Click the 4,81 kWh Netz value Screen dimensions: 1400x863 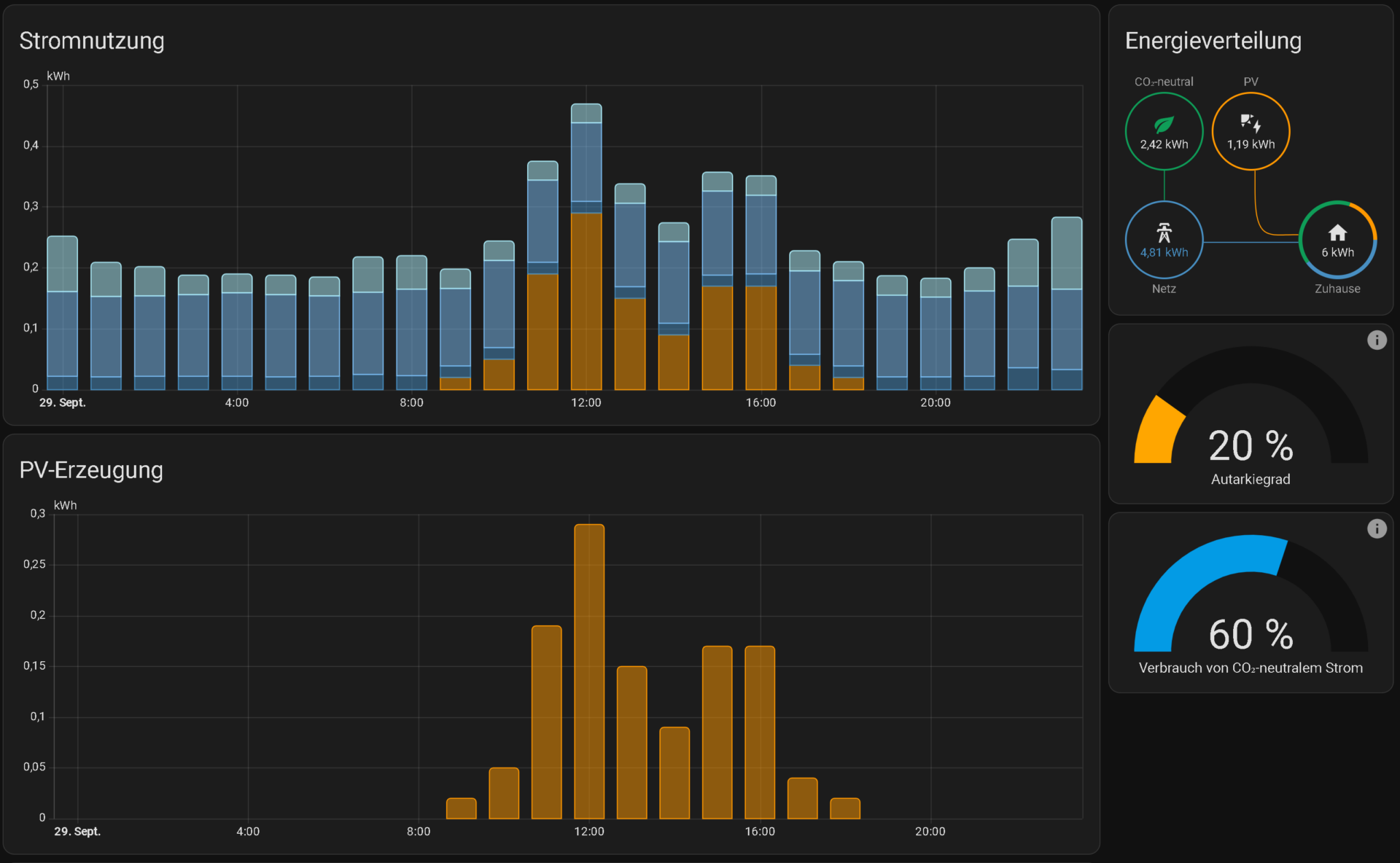point(1164,253)
